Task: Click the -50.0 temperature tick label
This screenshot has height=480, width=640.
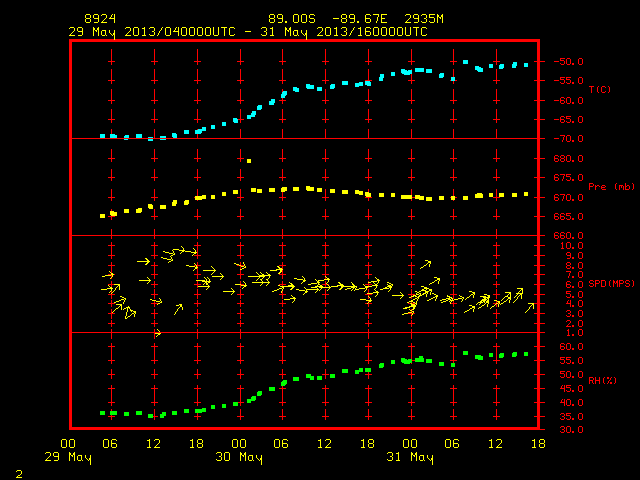Action: (x=568, y=62)
